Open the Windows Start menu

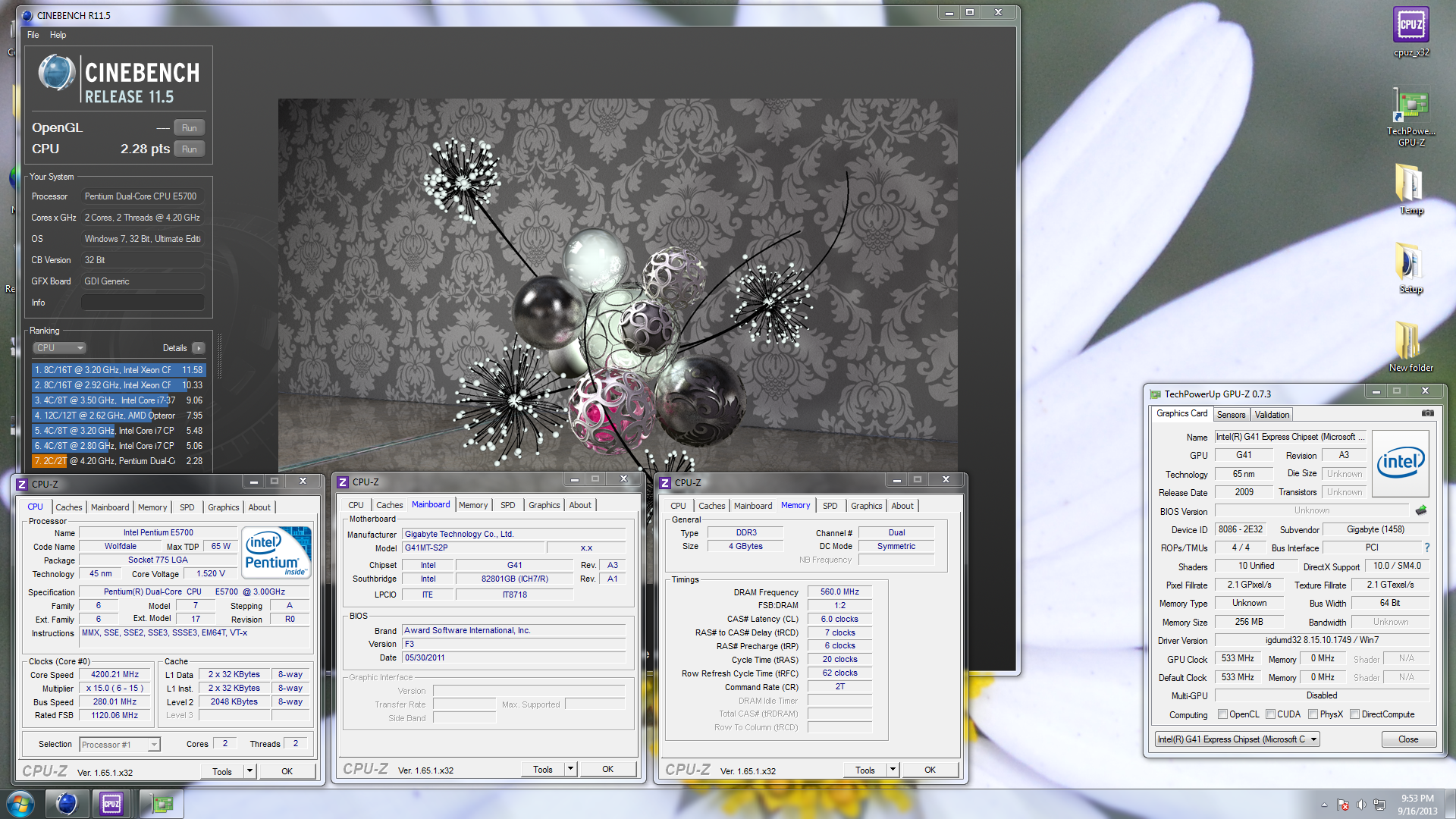20,804
